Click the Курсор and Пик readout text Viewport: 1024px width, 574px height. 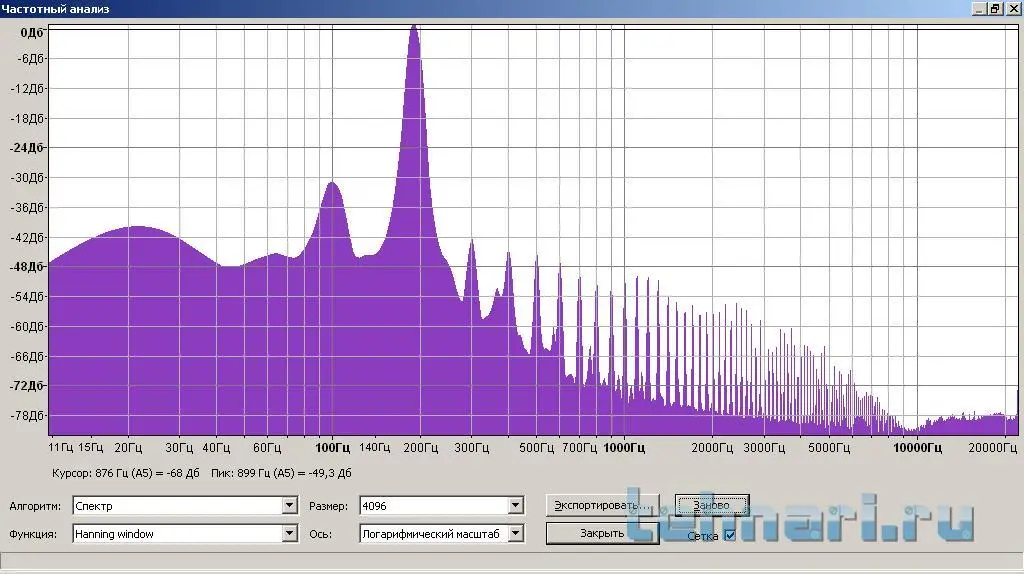click(200, 473)
